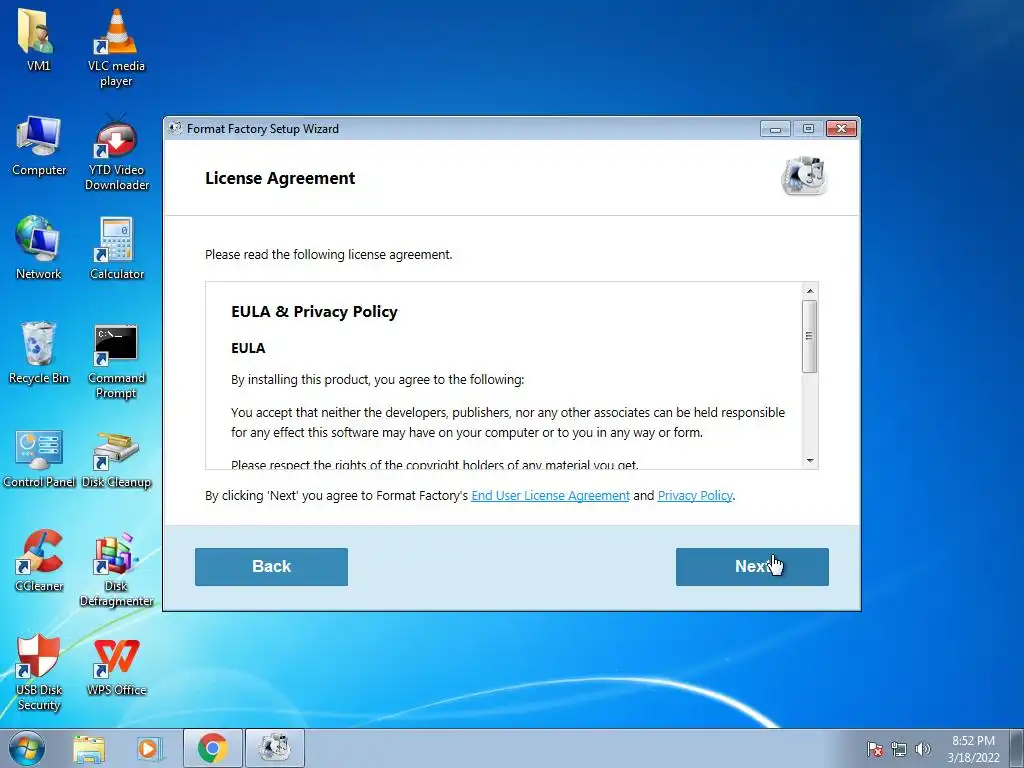Open USB Disk Security shortcut
1024x768 pixels.
coord(39,671)
